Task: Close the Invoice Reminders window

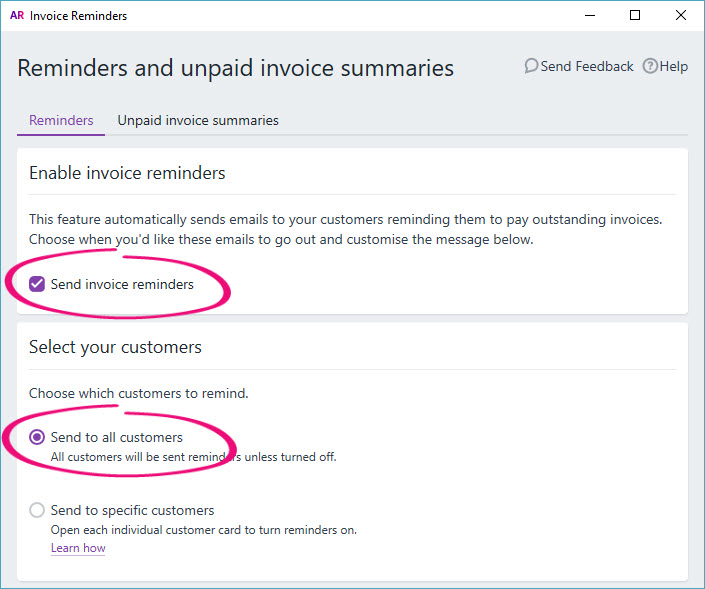Action: pos(681,16)
